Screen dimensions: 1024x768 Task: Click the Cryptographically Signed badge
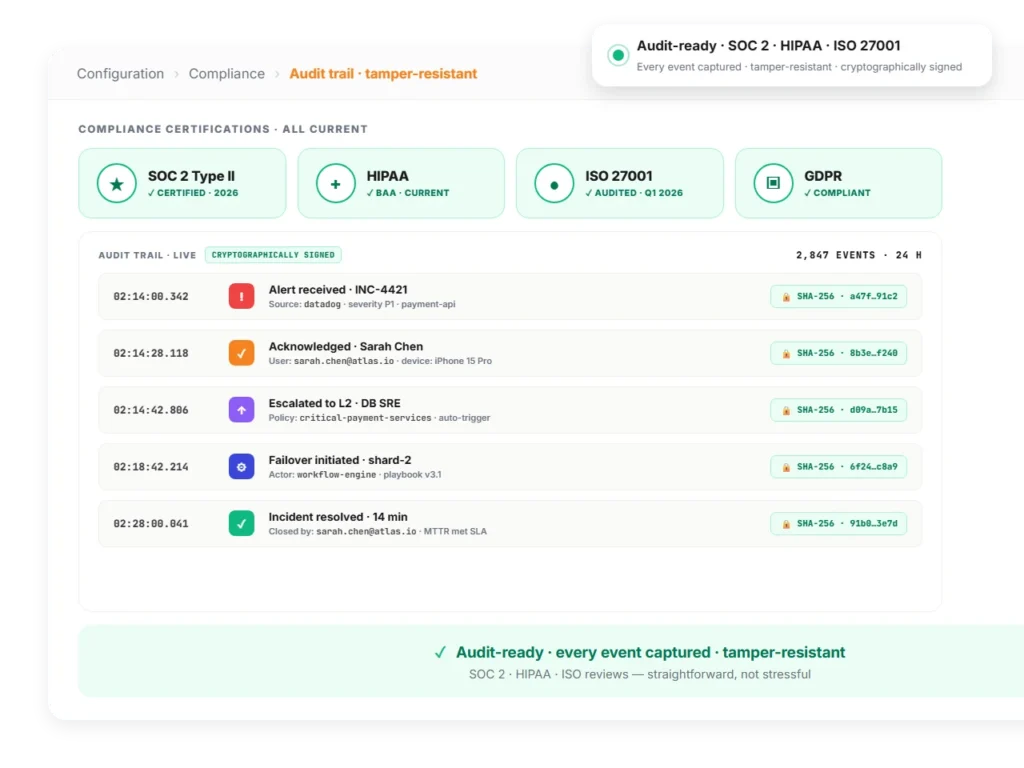pyautogui.click(x=273, y=255)
